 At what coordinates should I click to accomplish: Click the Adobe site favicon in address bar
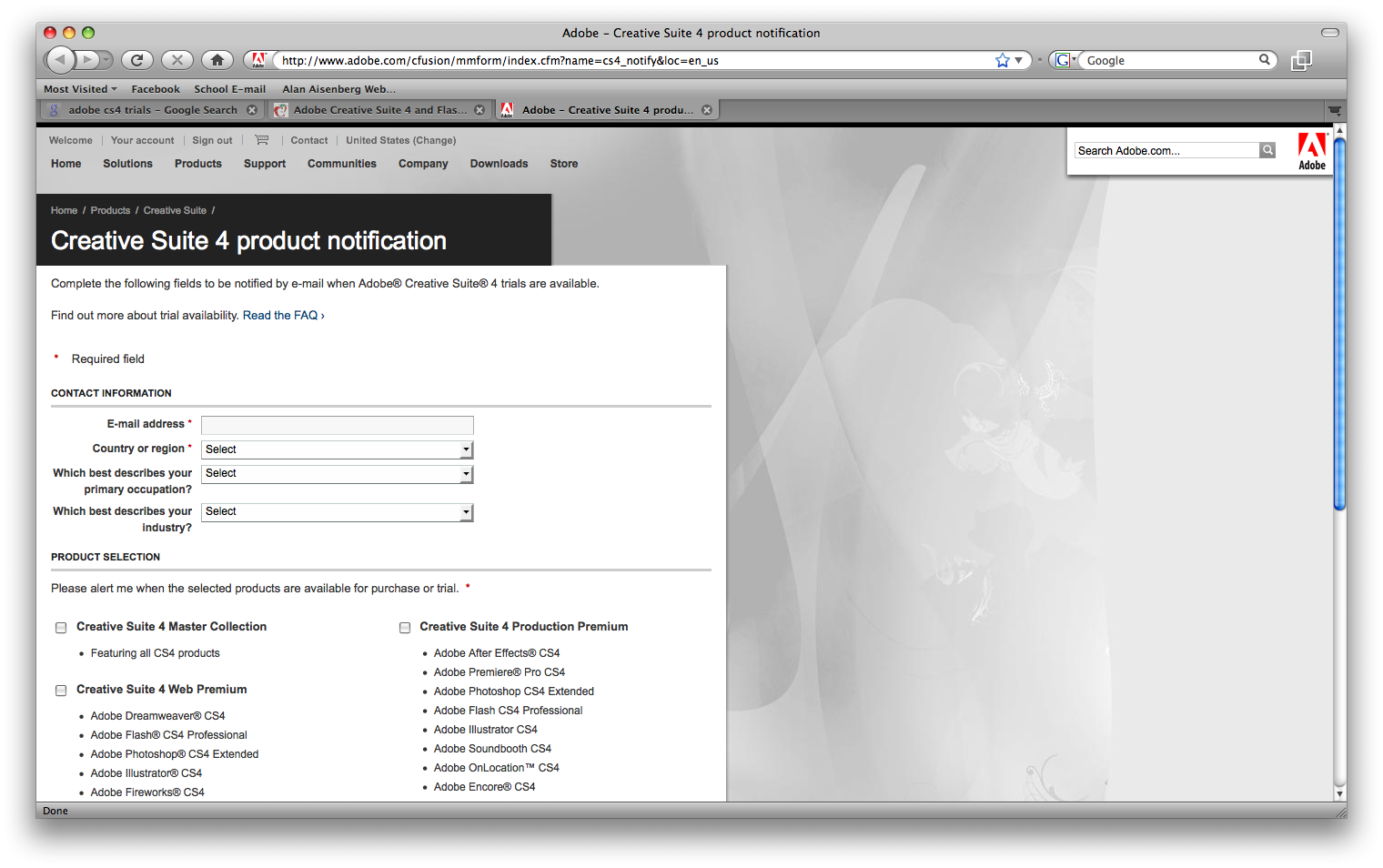258,60
